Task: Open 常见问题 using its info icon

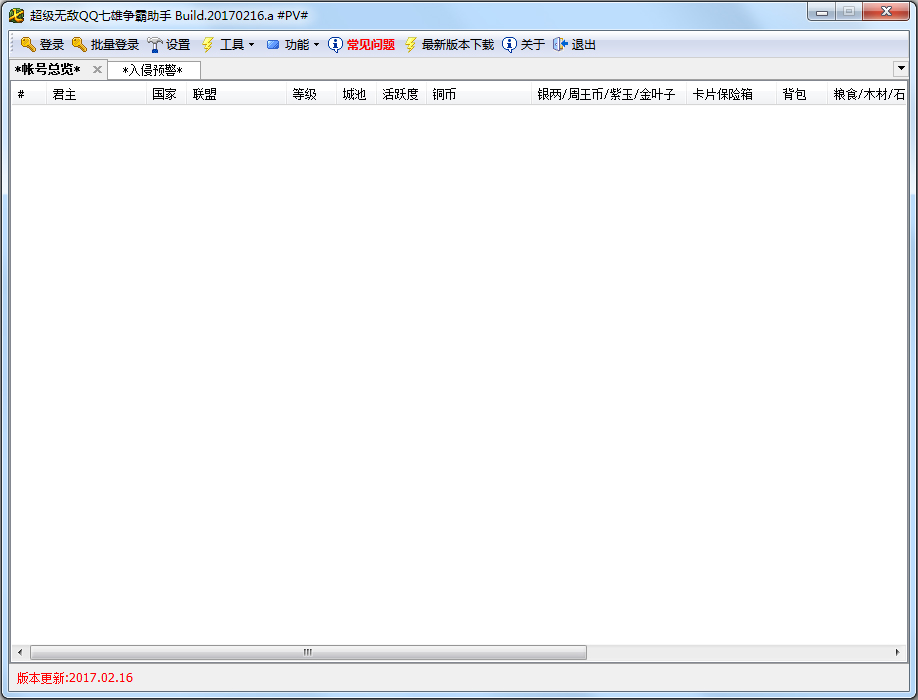Action: pos(333,44)
